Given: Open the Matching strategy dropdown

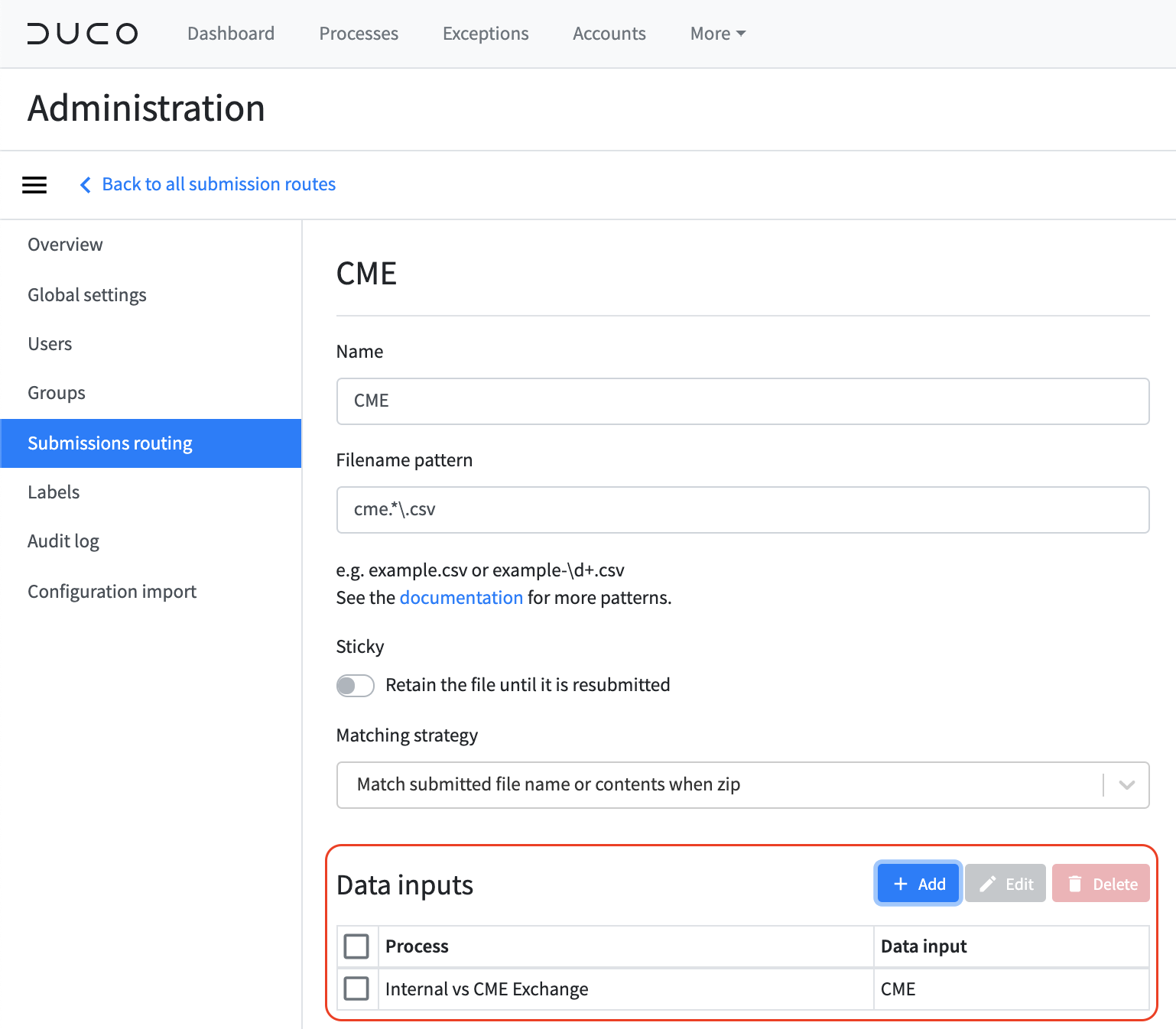Looking at the screenshot, I should (742, 785).
